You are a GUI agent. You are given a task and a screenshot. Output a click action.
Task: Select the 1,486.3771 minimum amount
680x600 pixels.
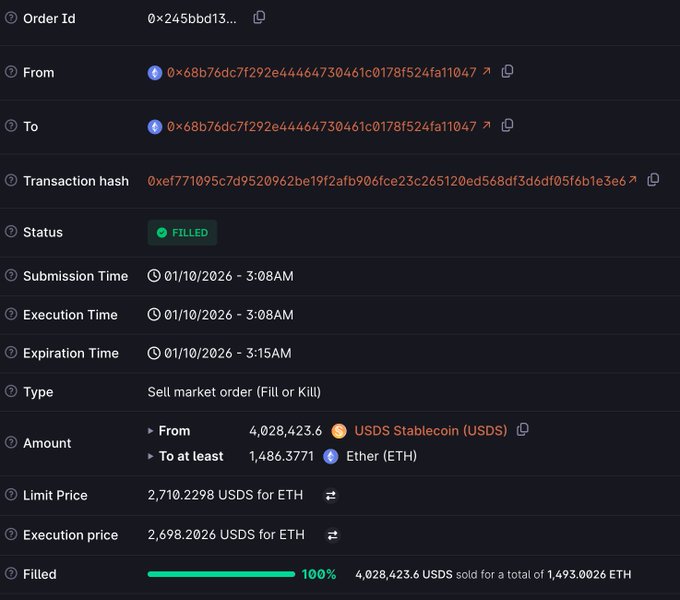click(x=281, y=457)
